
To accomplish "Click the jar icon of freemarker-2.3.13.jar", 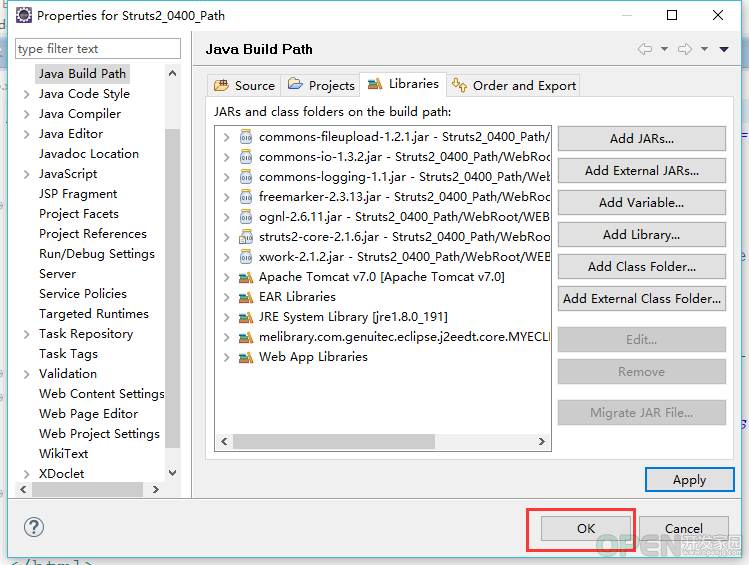I will pyautogui.click(x=246, y=197).
